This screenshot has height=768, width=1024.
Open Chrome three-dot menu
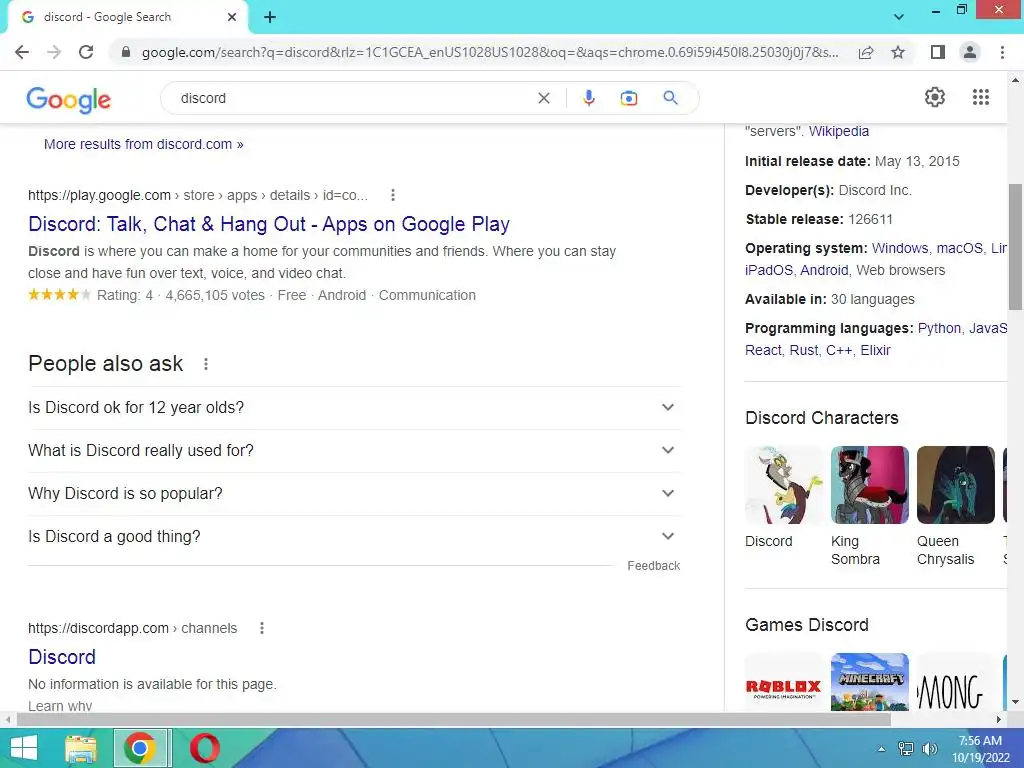[x=1002, y=52]
